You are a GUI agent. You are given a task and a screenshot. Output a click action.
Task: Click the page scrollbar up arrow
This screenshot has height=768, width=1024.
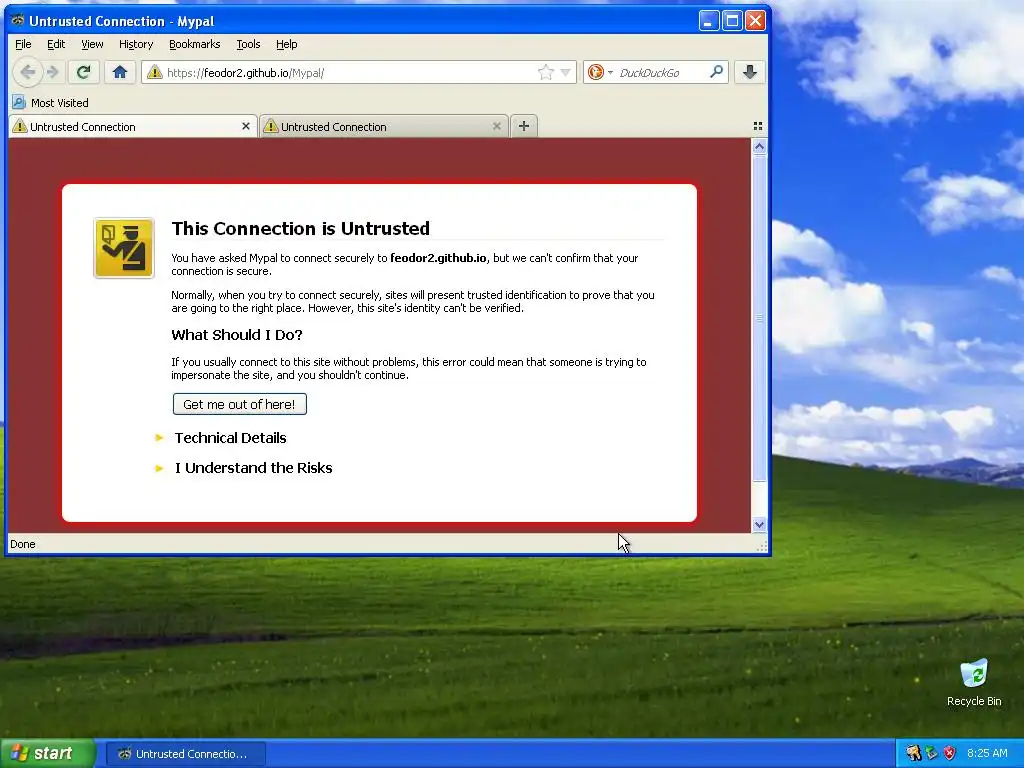tap(759, 147)
